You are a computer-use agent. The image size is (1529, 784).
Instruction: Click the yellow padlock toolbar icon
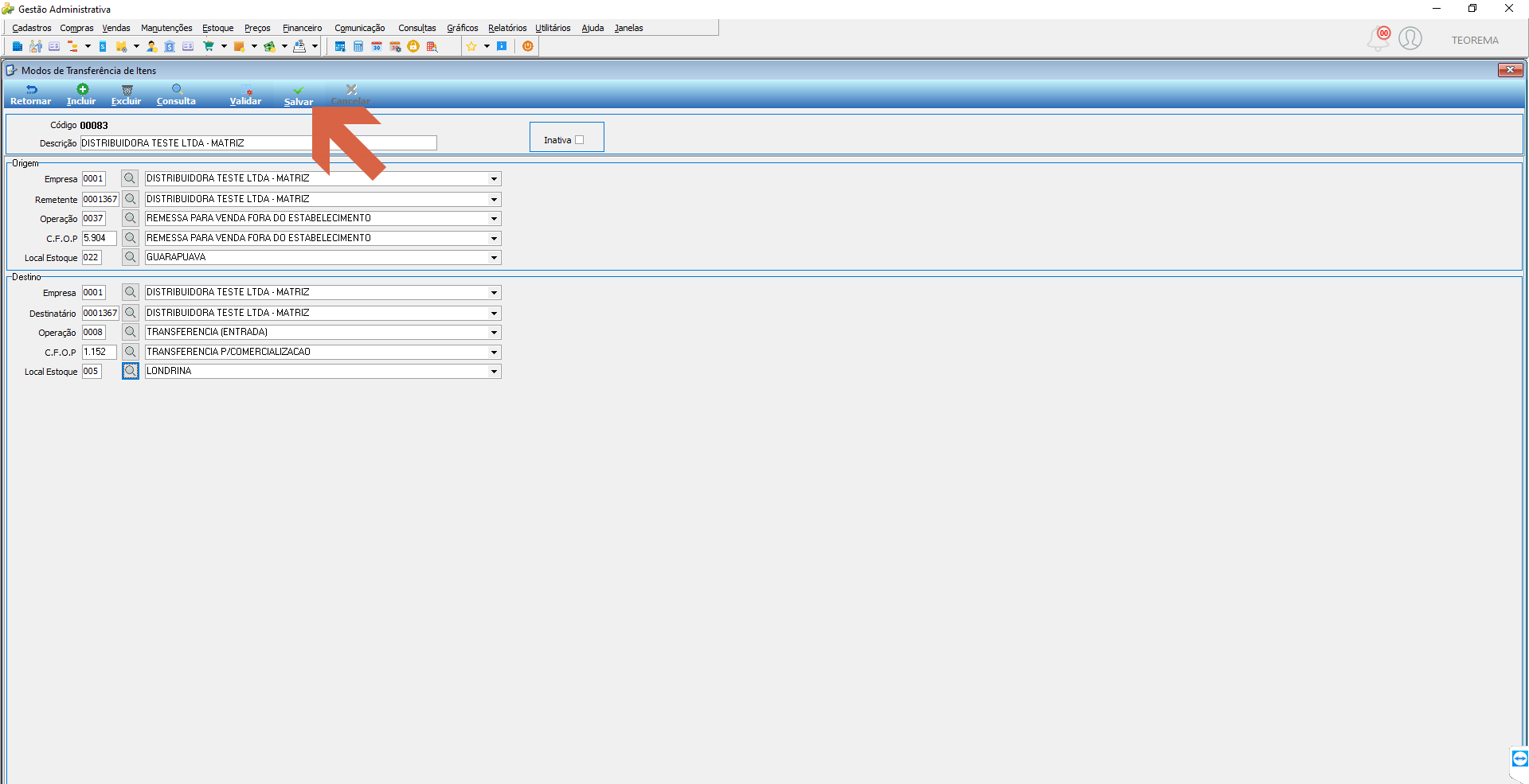coord(413,46)
